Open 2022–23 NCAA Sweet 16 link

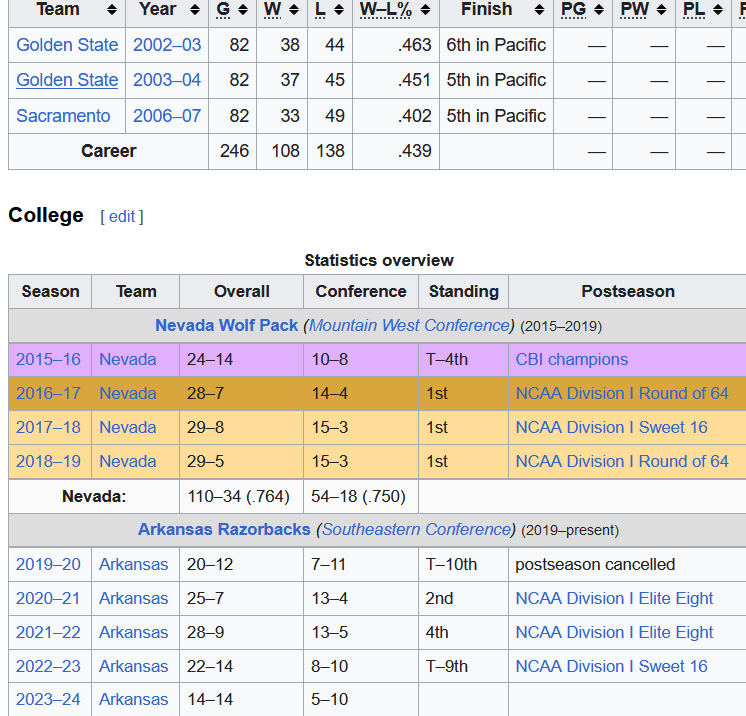tap(611, 667)
